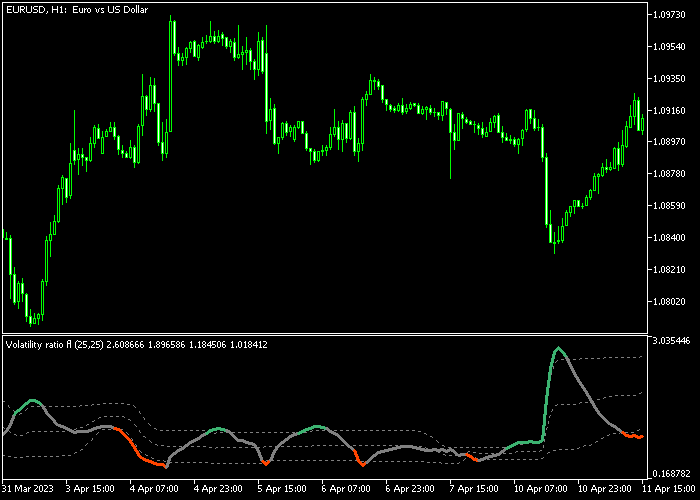Click the 10 Apr 07:00 time label
The height and width of the screenshot is (500, 700).
tap(541, 488)
